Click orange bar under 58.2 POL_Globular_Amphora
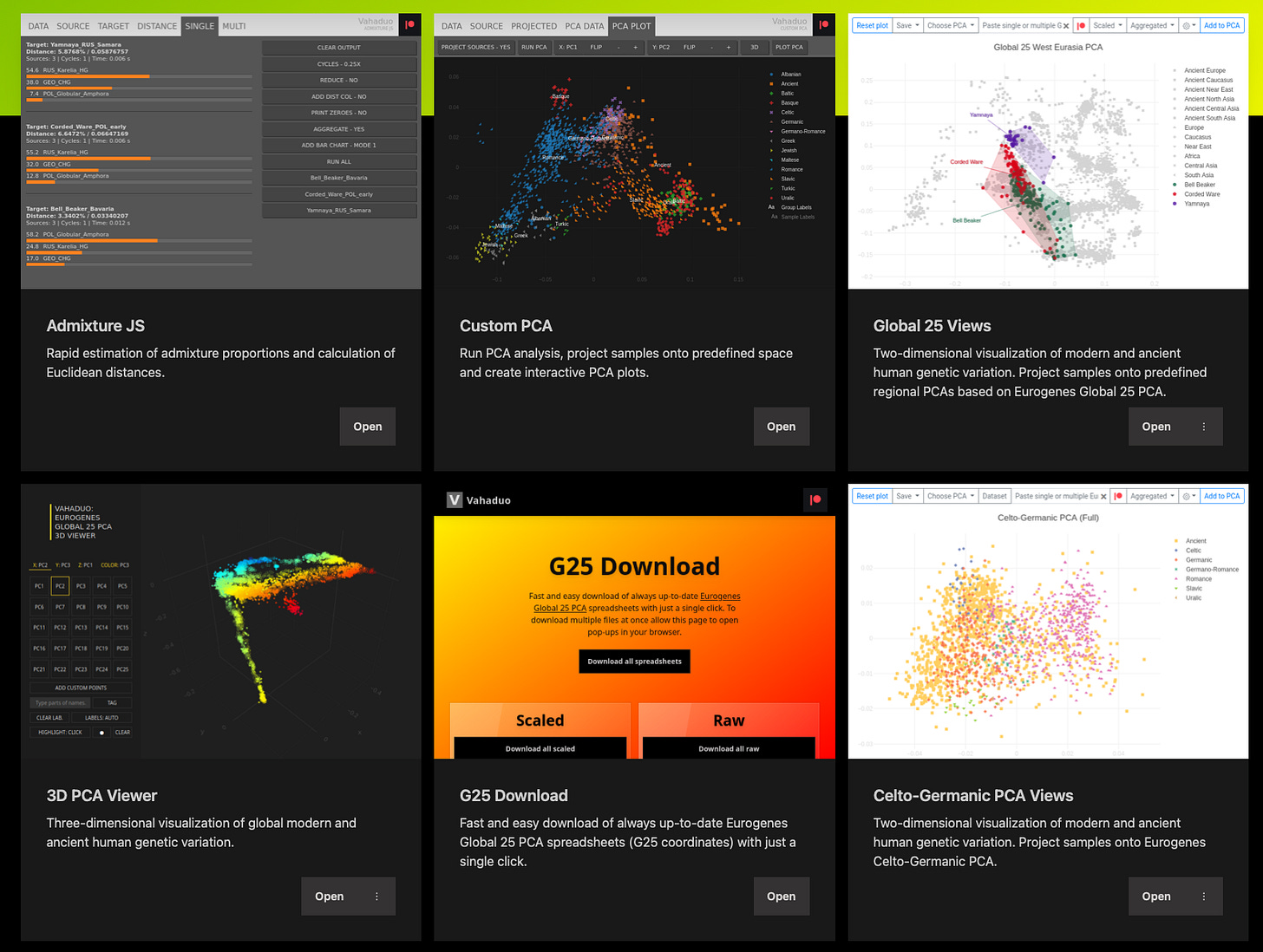The width and height of the screenshot is (1263, 952). coord(92,240)
